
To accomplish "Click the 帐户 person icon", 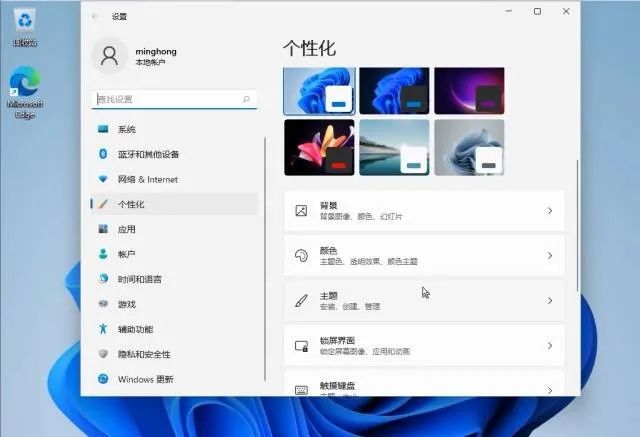I will (103, 254).
